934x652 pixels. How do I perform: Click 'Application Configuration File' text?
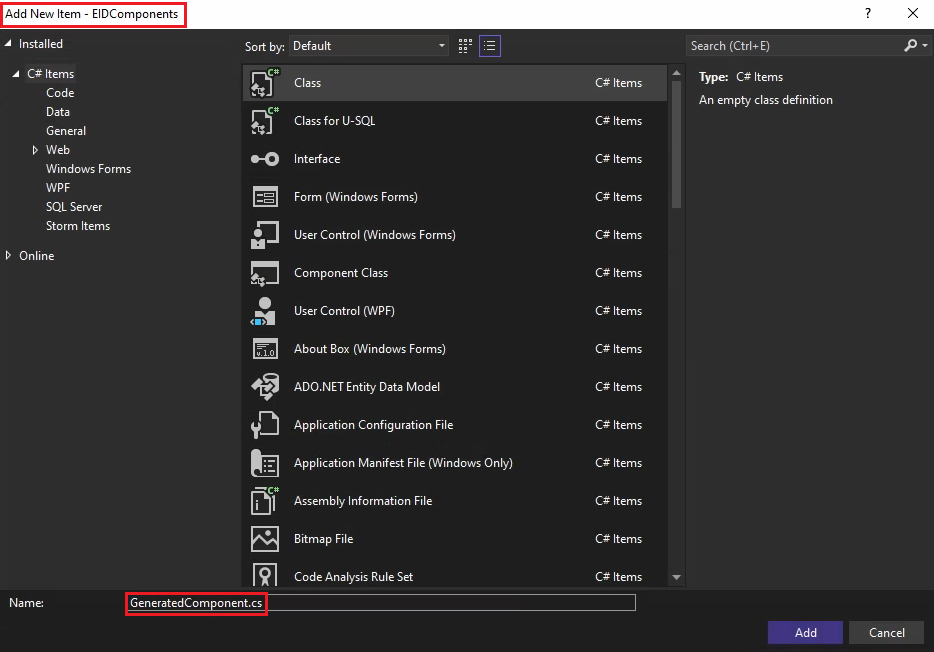(373, 425)
